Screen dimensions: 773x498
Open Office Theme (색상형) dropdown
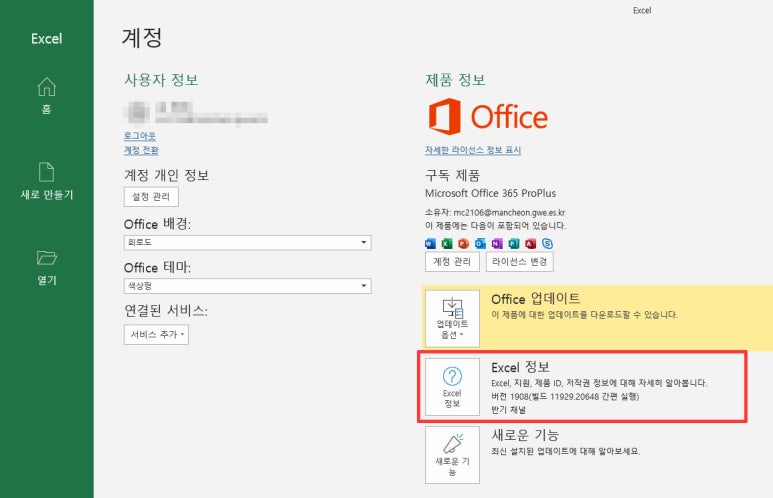point(247,286)
